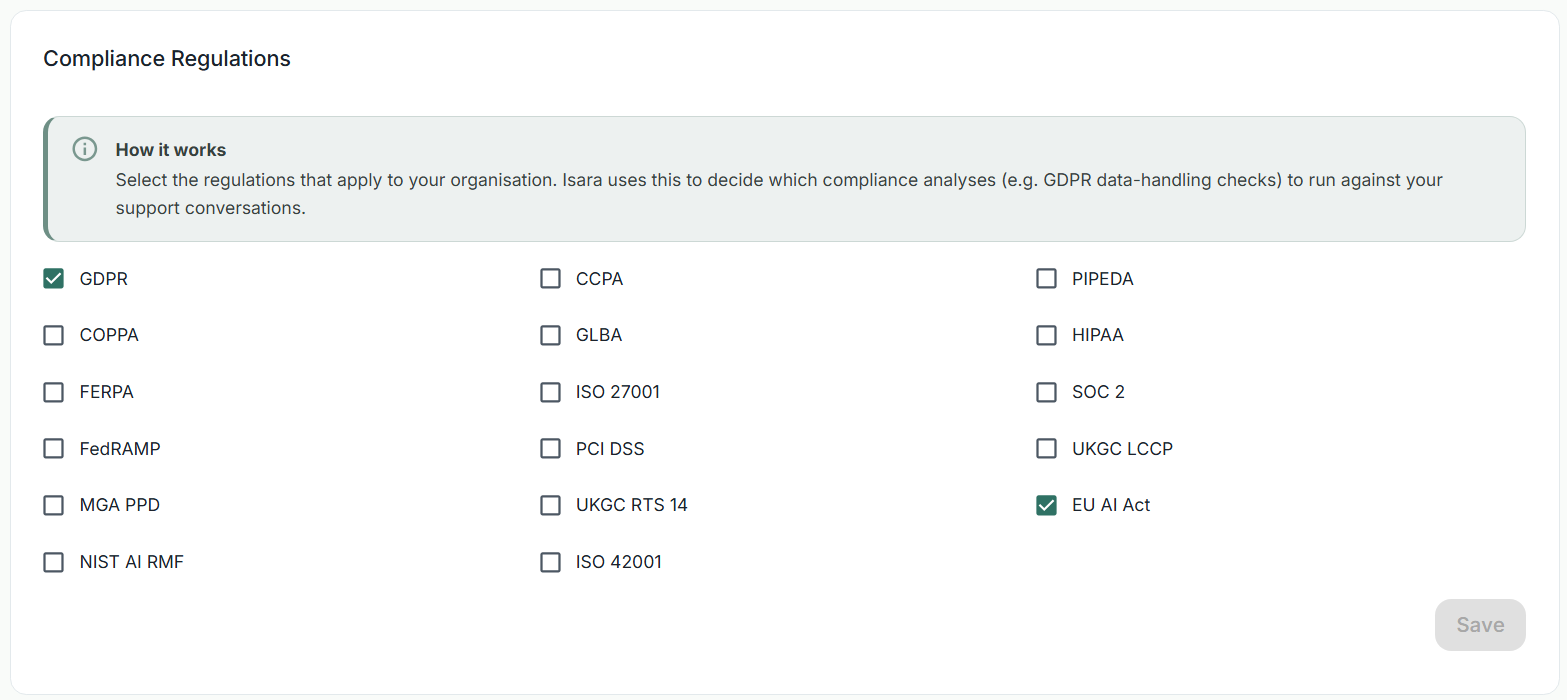
Task: Check the GLBA regulation box
Action: (x=550, y=335)
